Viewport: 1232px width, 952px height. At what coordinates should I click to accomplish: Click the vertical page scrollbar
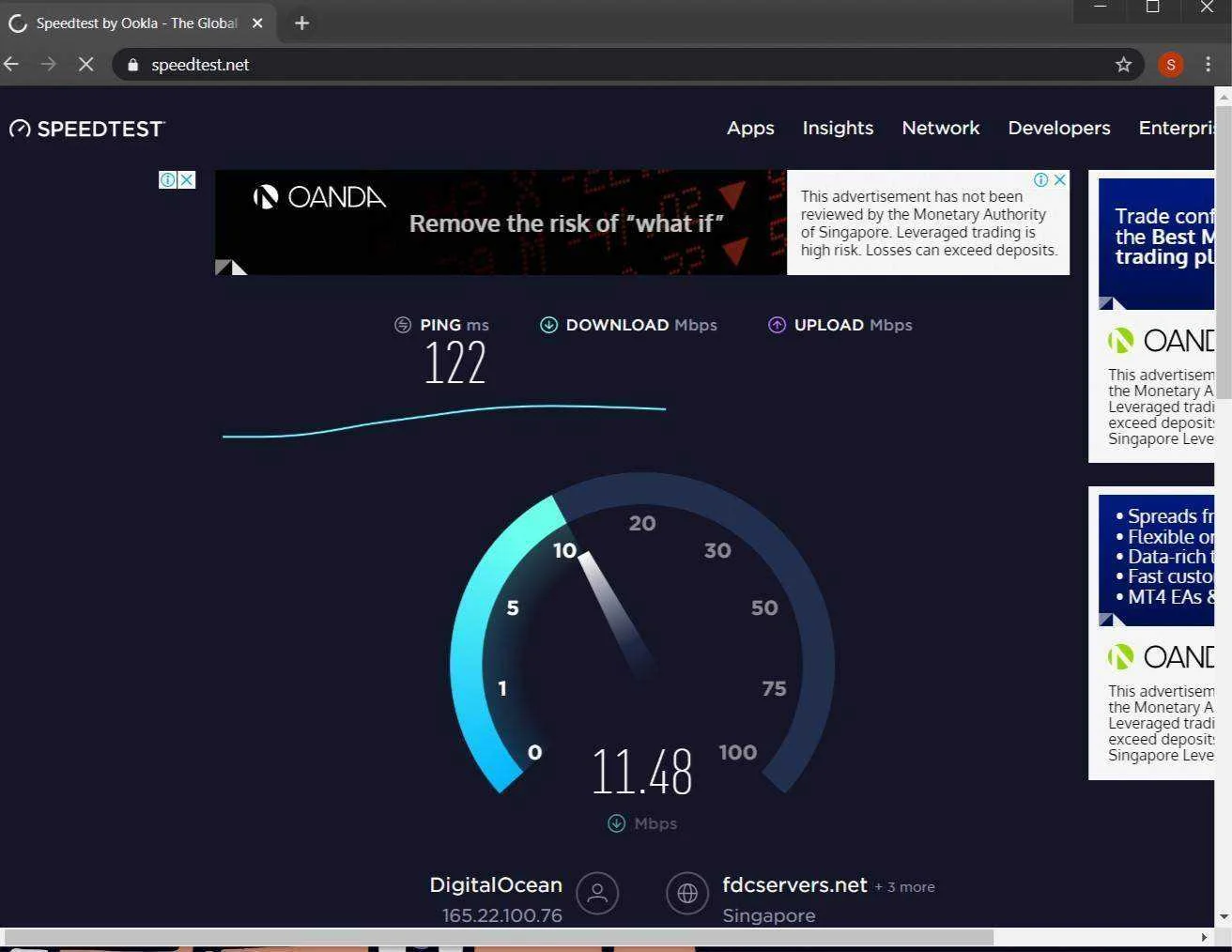(1223, 253)
